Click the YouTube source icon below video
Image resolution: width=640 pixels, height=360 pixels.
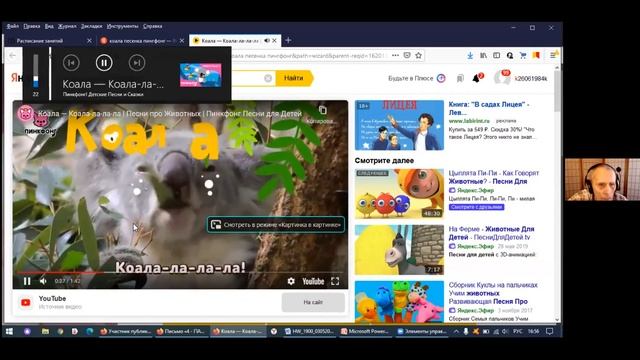[x=26, y=302]
